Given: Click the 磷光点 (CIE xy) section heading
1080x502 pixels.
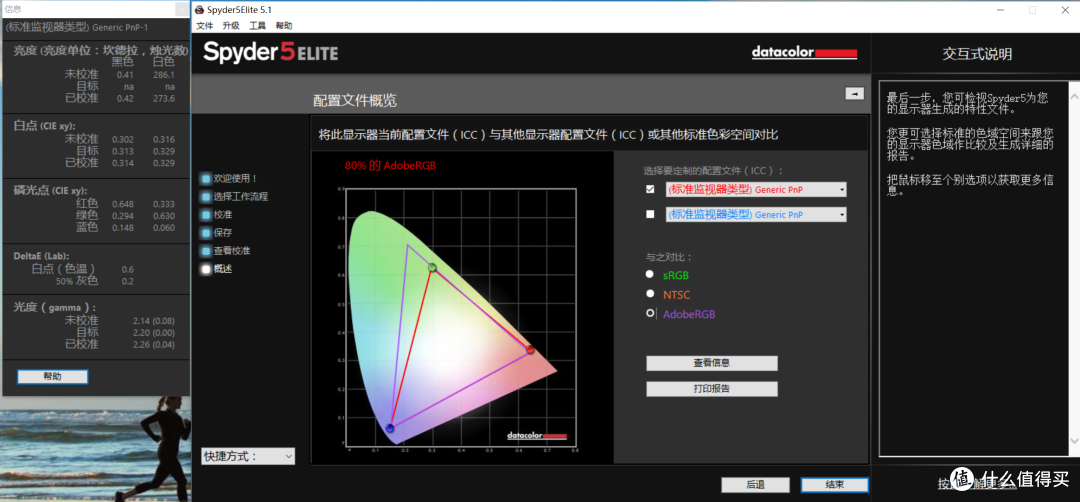Looking at the screenshot, I should click(x=50, y=191).
